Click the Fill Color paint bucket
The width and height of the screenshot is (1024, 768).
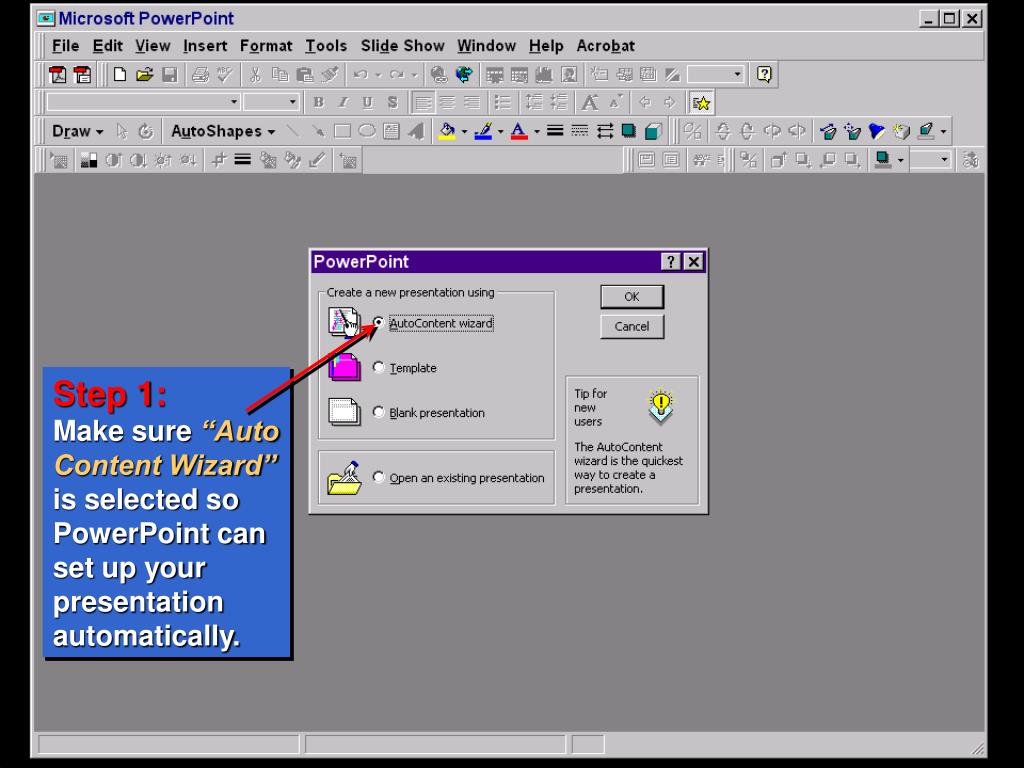pos(447,131)
